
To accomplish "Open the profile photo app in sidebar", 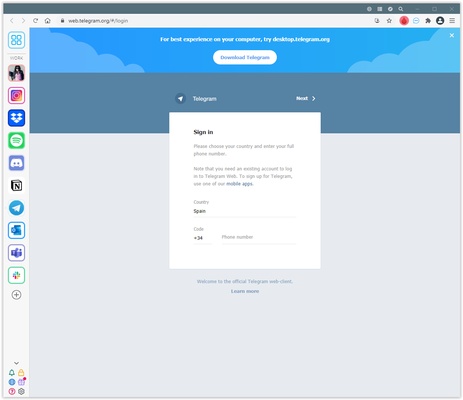I will (16, 73).
